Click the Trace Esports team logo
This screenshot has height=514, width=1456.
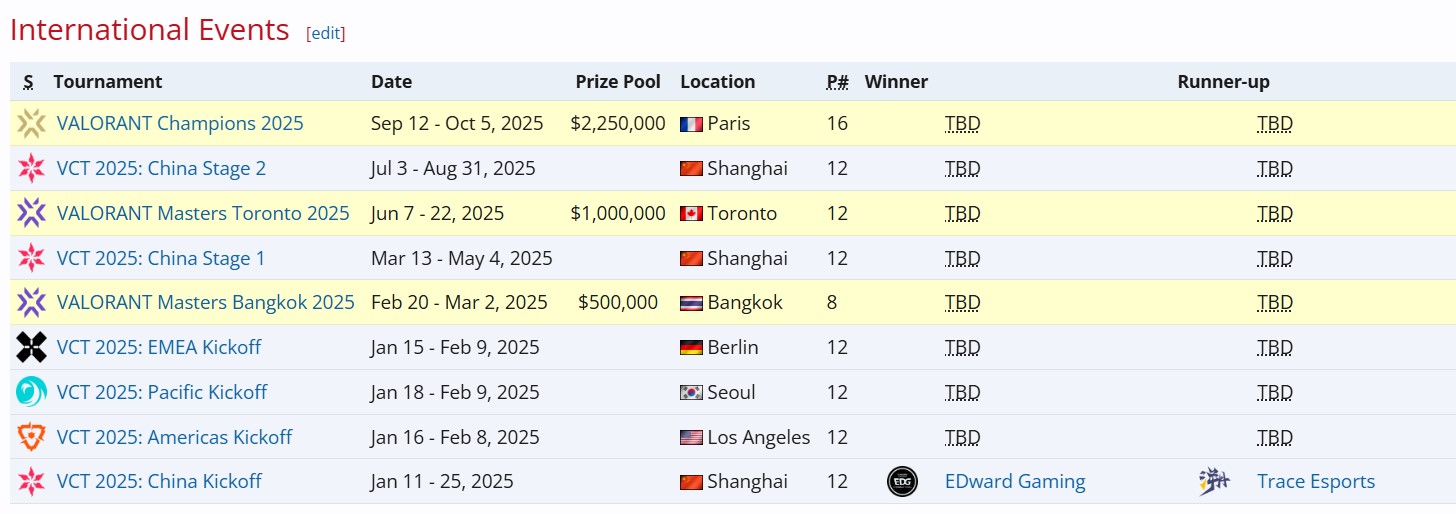(x=1214, y=482)
